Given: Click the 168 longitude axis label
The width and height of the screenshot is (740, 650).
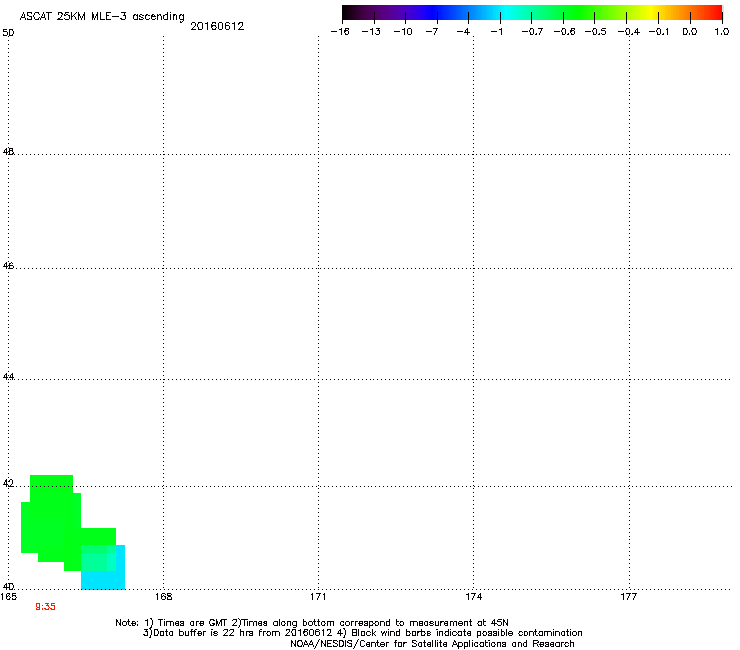Looking at the screenshot, I should (x=164, y=597).
